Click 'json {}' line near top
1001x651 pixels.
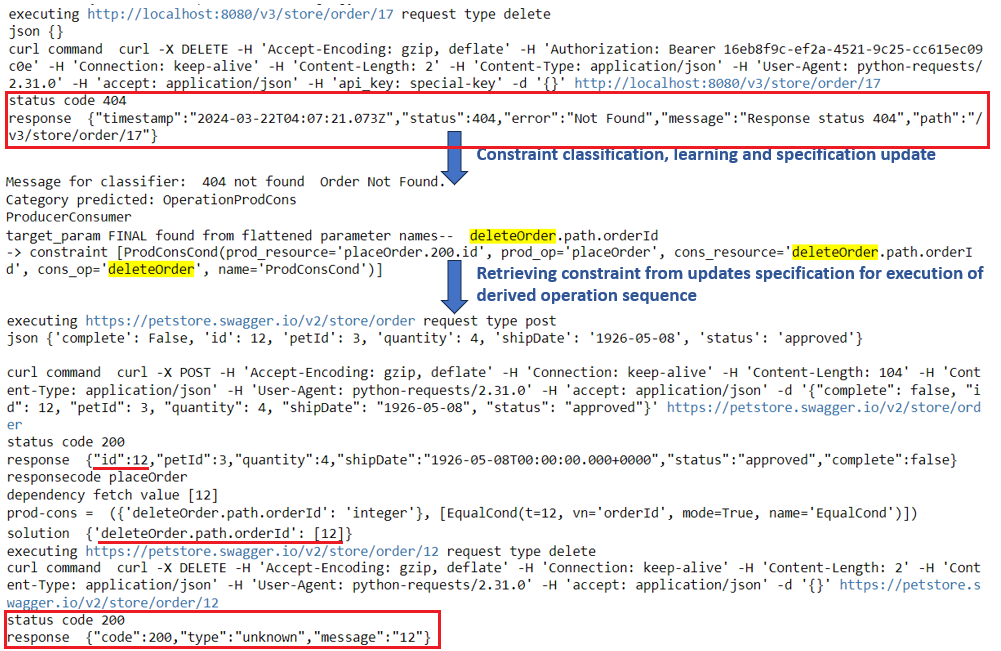click(36, 31)
